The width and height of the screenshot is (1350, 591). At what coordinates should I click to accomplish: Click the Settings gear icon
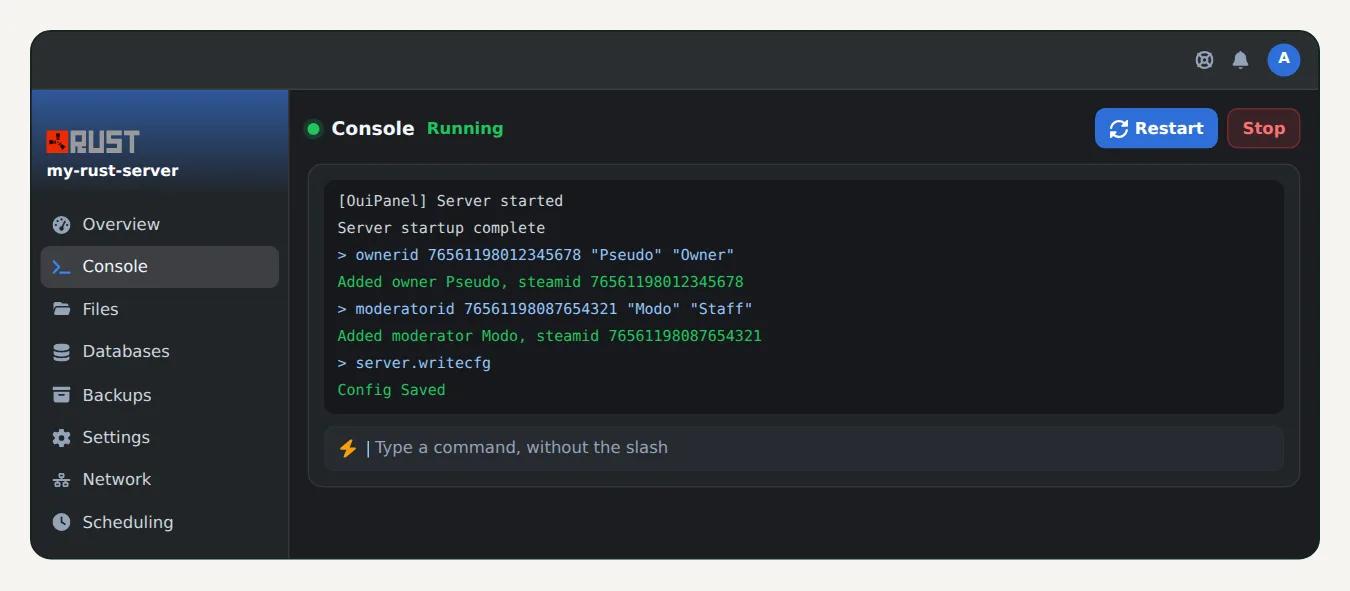tap(62, 437)
